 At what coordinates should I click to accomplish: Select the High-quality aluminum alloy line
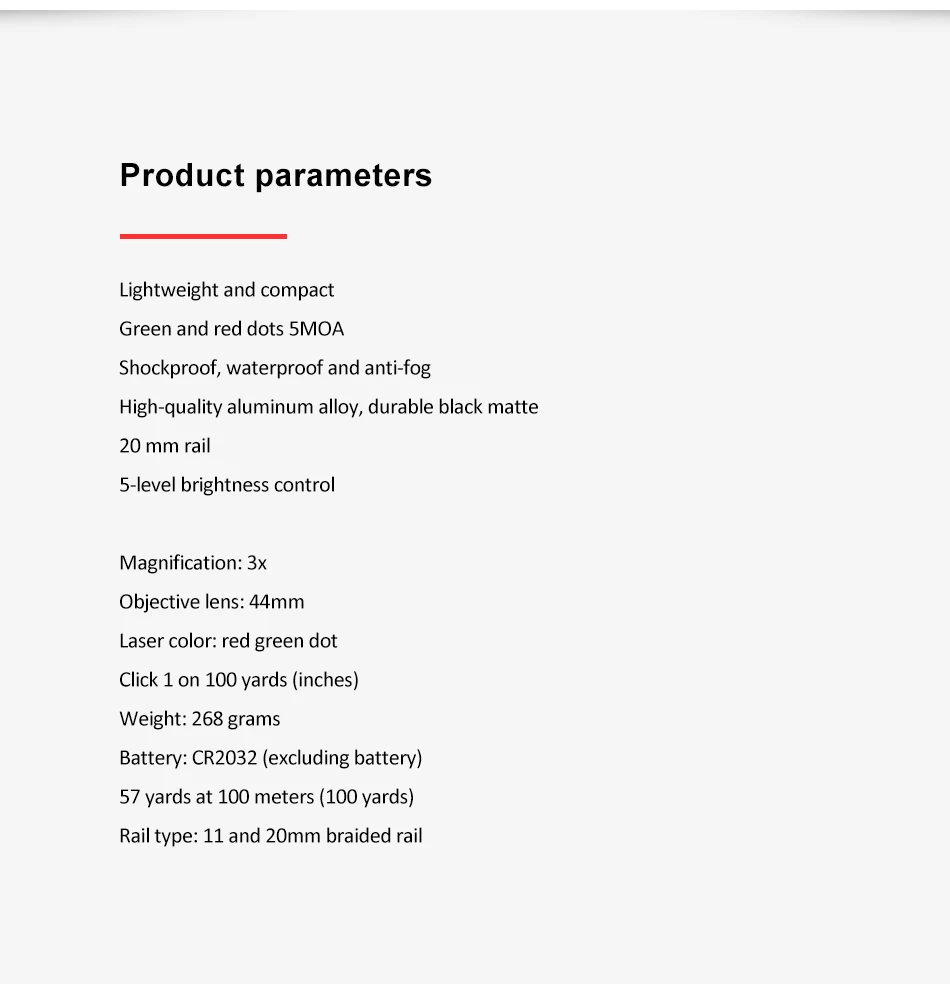coord(329,407)
